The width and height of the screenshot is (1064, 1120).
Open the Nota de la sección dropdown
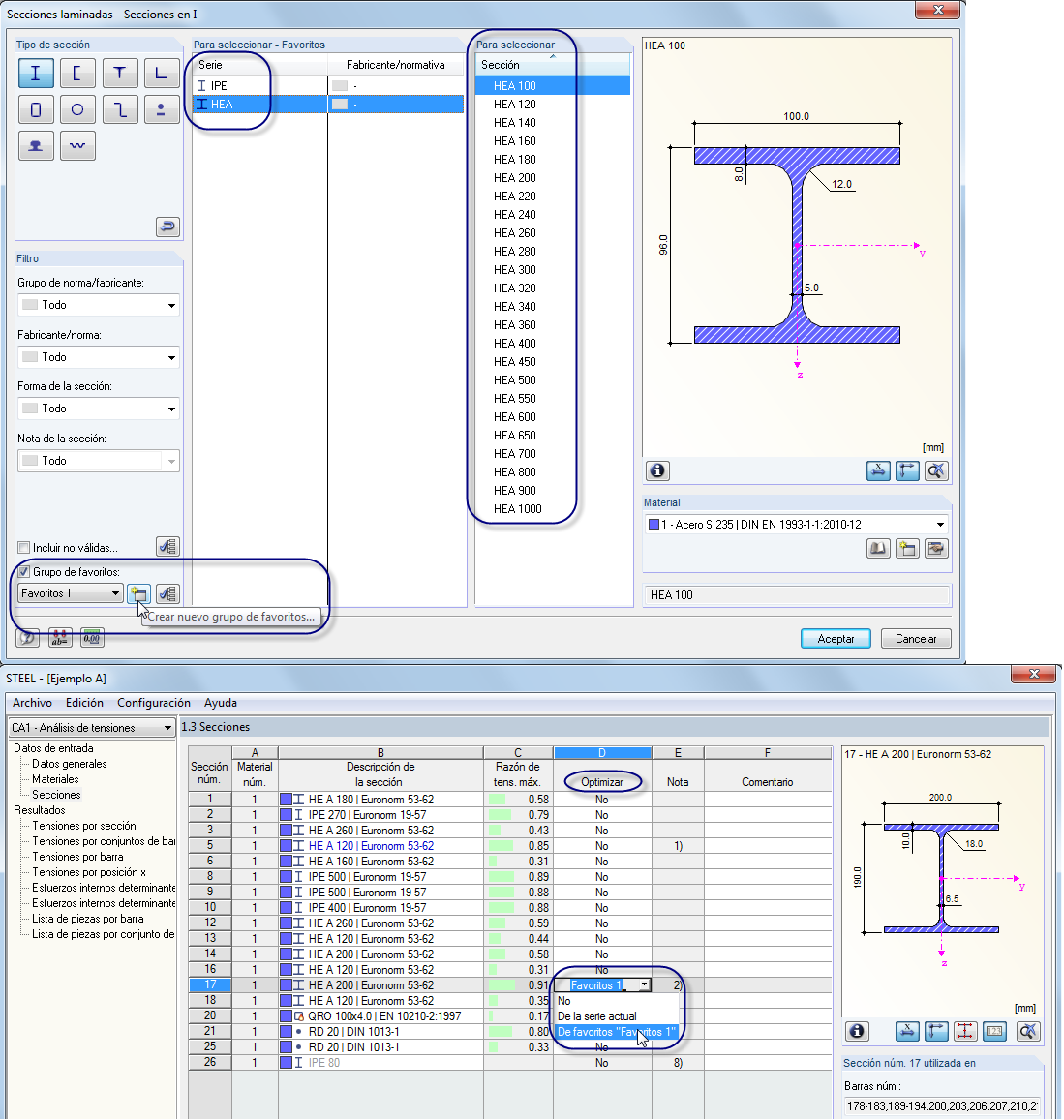pyautogui.click(x=99, y=461)
